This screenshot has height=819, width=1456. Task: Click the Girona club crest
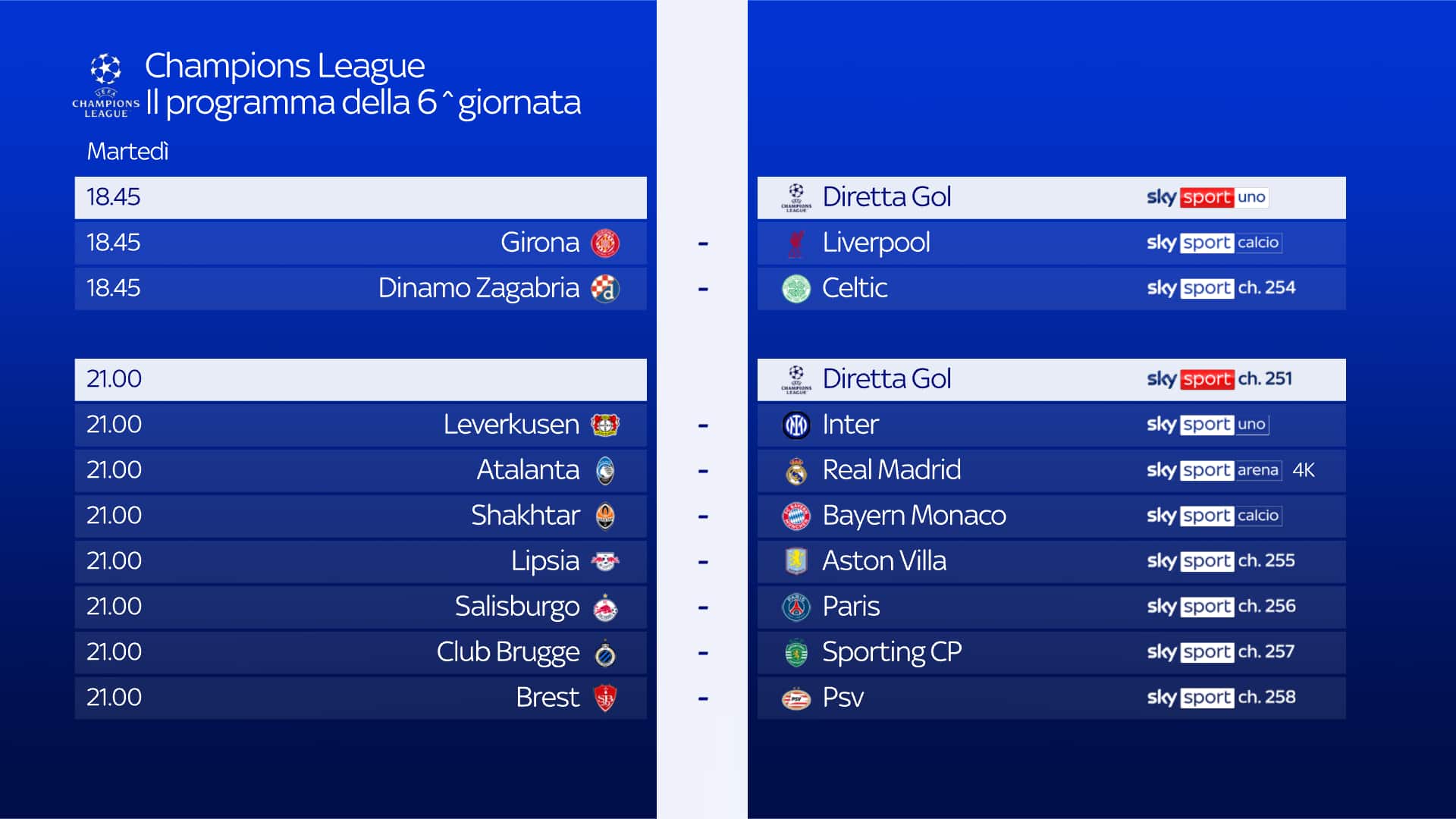pos(604,243)
